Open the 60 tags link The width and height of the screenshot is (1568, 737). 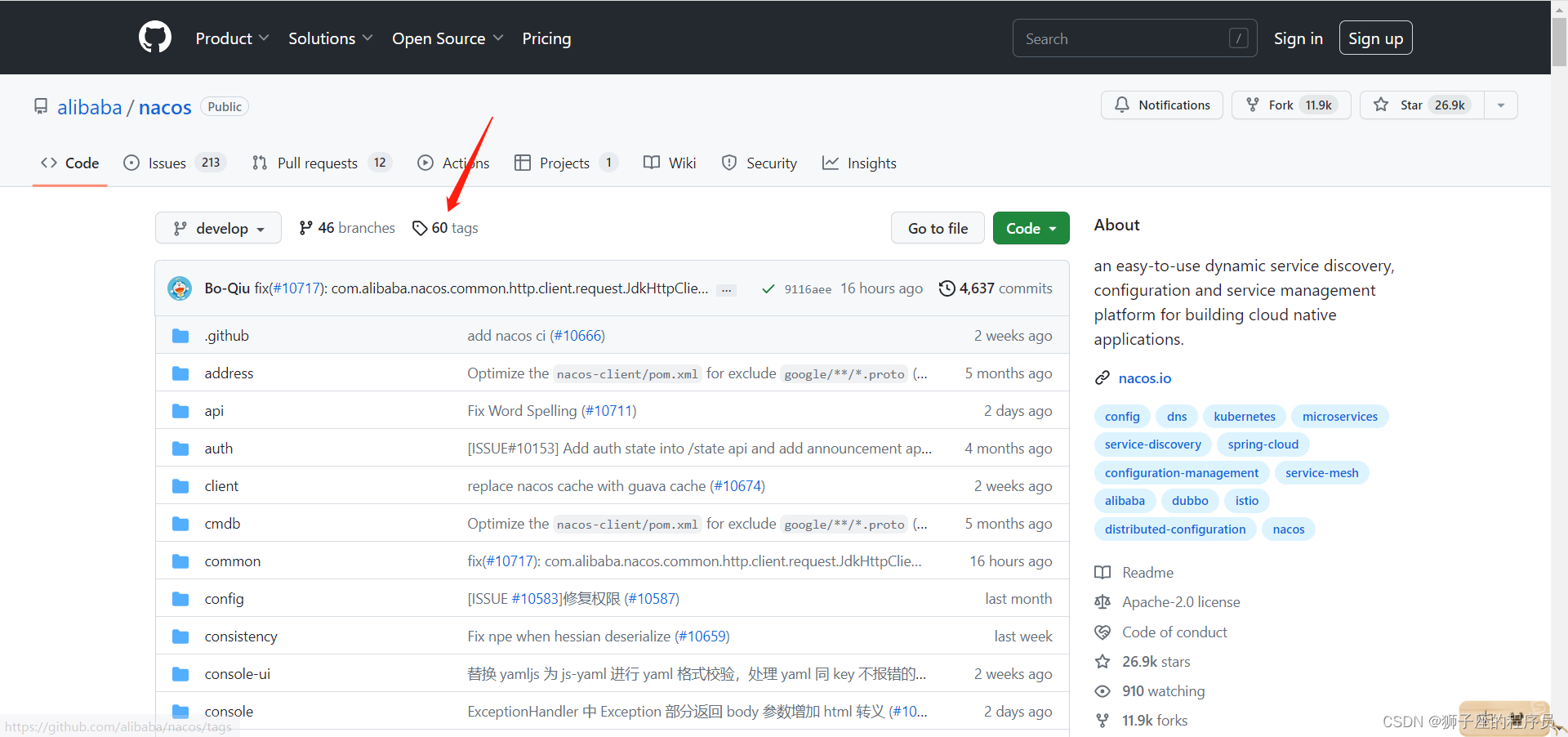point(445,228)
